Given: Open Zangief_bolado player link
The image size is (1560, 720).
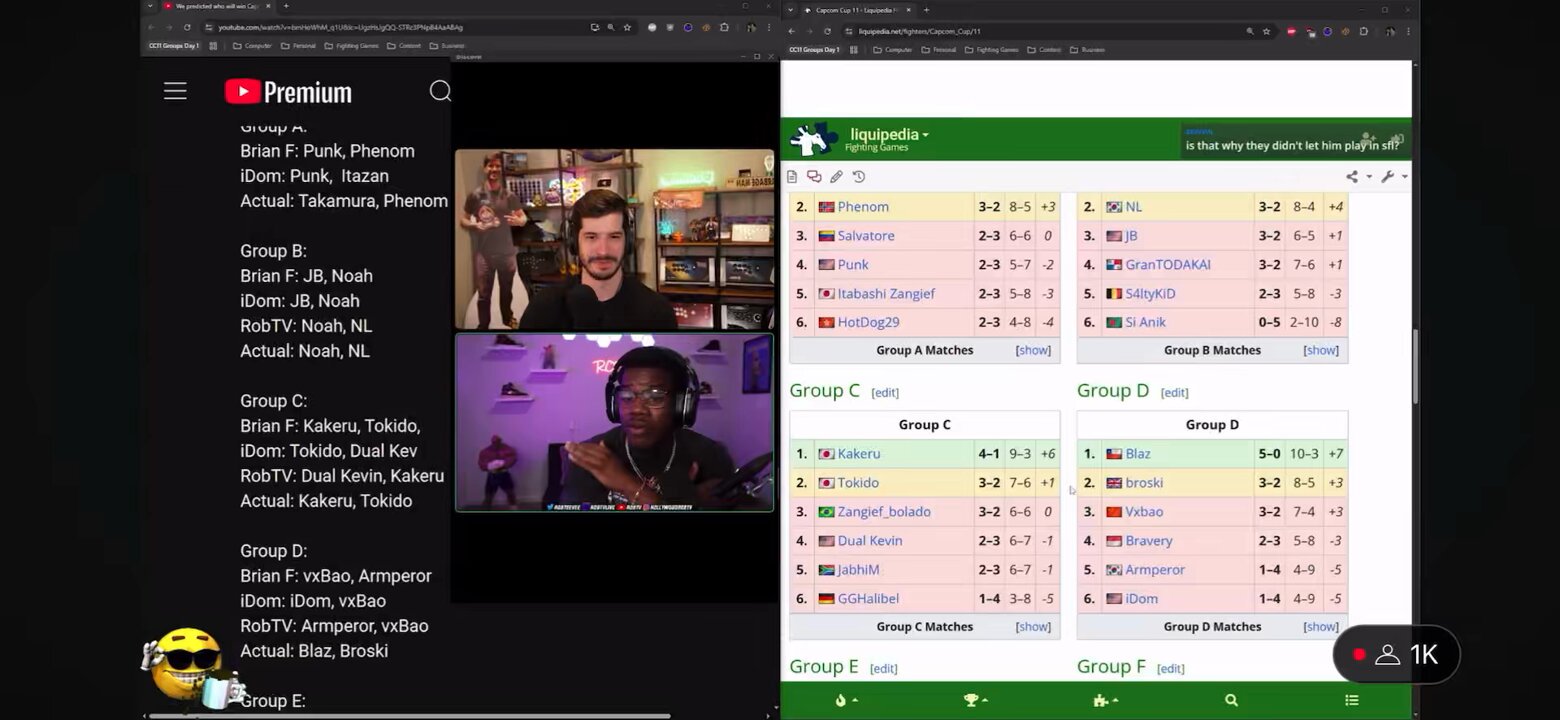Looking at the screenshot, I should click(884, 512).
